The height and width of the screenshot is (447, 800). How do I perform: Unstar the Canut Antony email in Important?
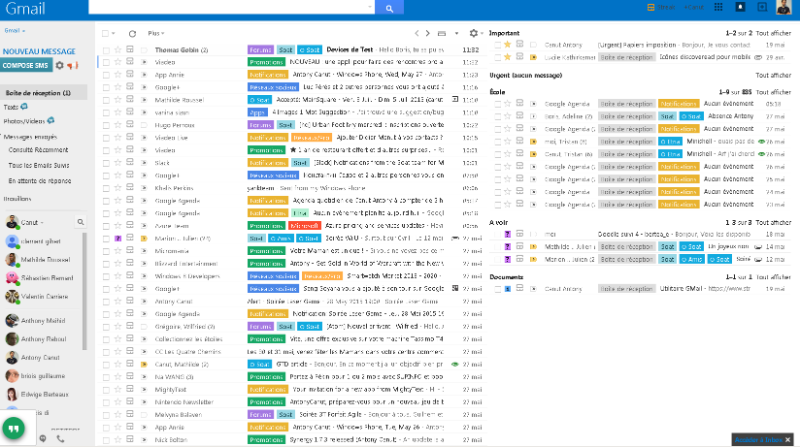(507, 44)
